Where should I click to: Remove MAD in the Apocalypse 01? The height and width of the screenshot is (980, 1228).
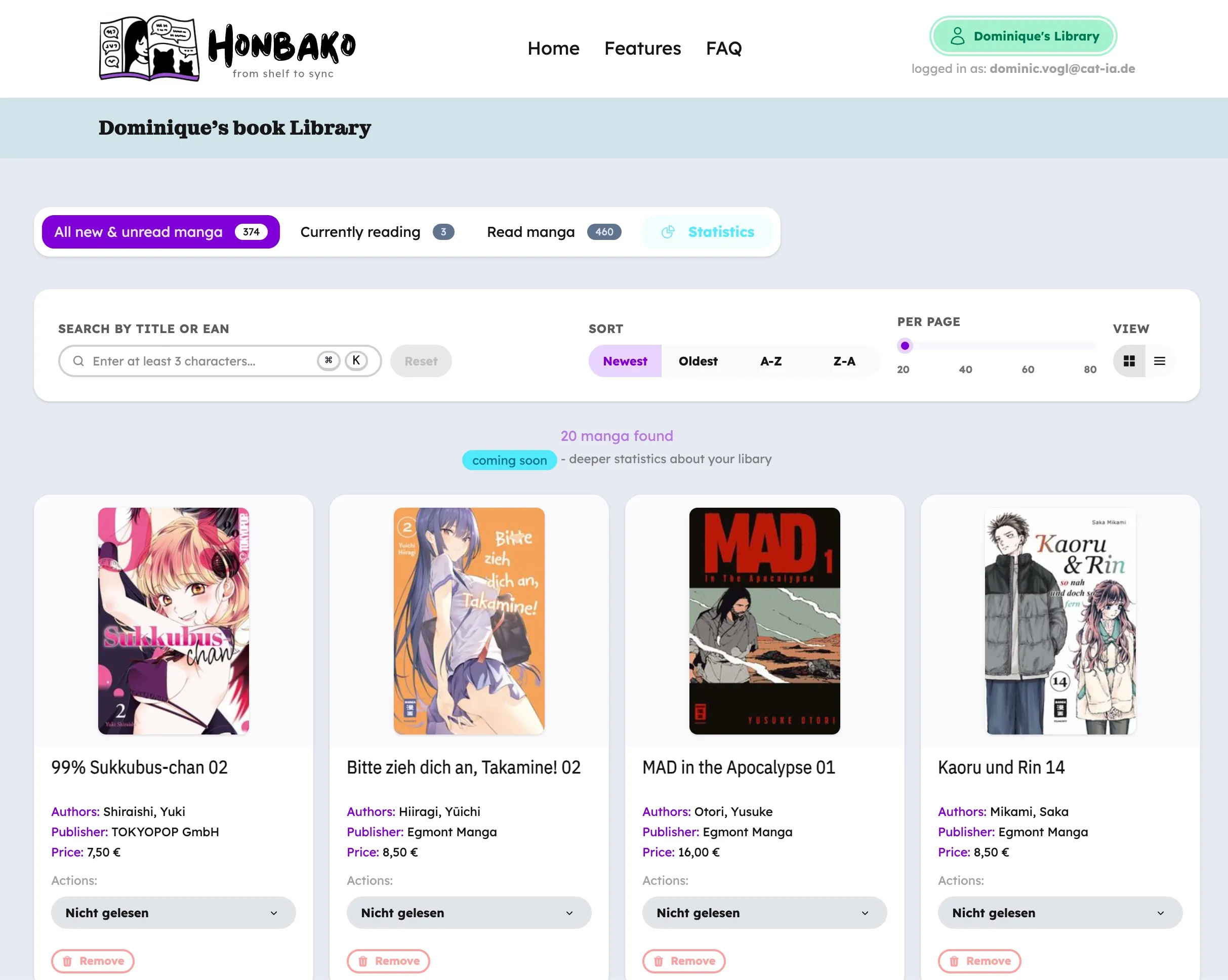click(x=684, y=961)
